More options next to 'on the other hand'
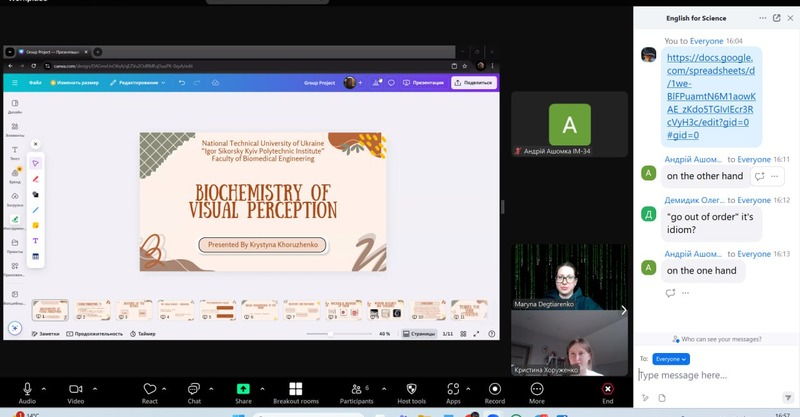 pyautogui.click(x=774, y=176)
